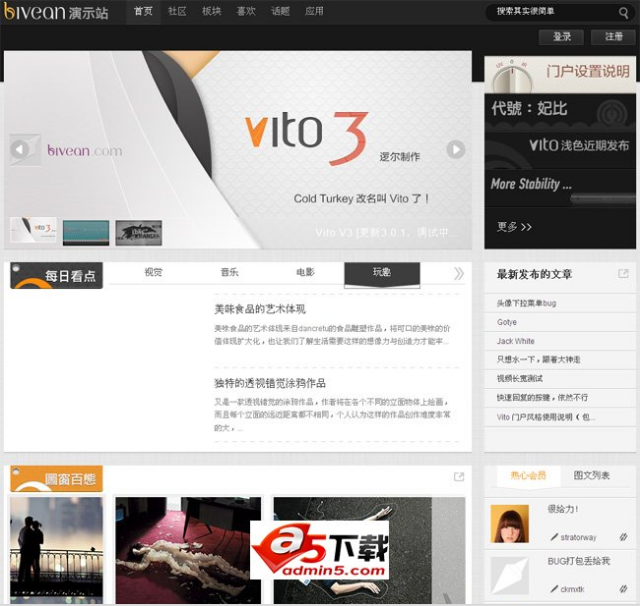Screen dimensions: 640x606
Task: Click pencil icon next to ckmxtk
Action: coord(554,588)
